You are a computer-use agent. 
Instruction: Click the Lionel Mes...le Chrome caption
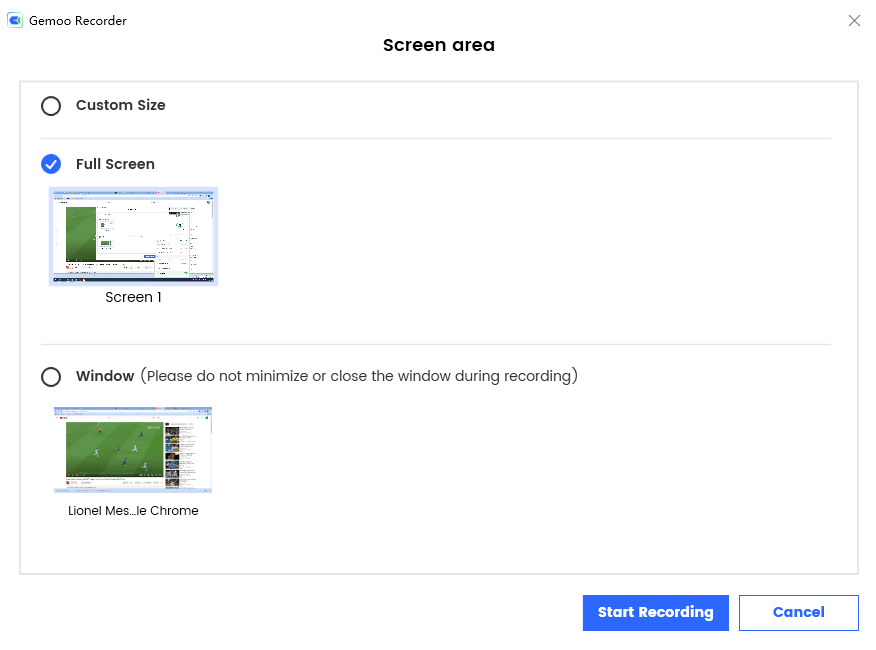tap(133, 511)
